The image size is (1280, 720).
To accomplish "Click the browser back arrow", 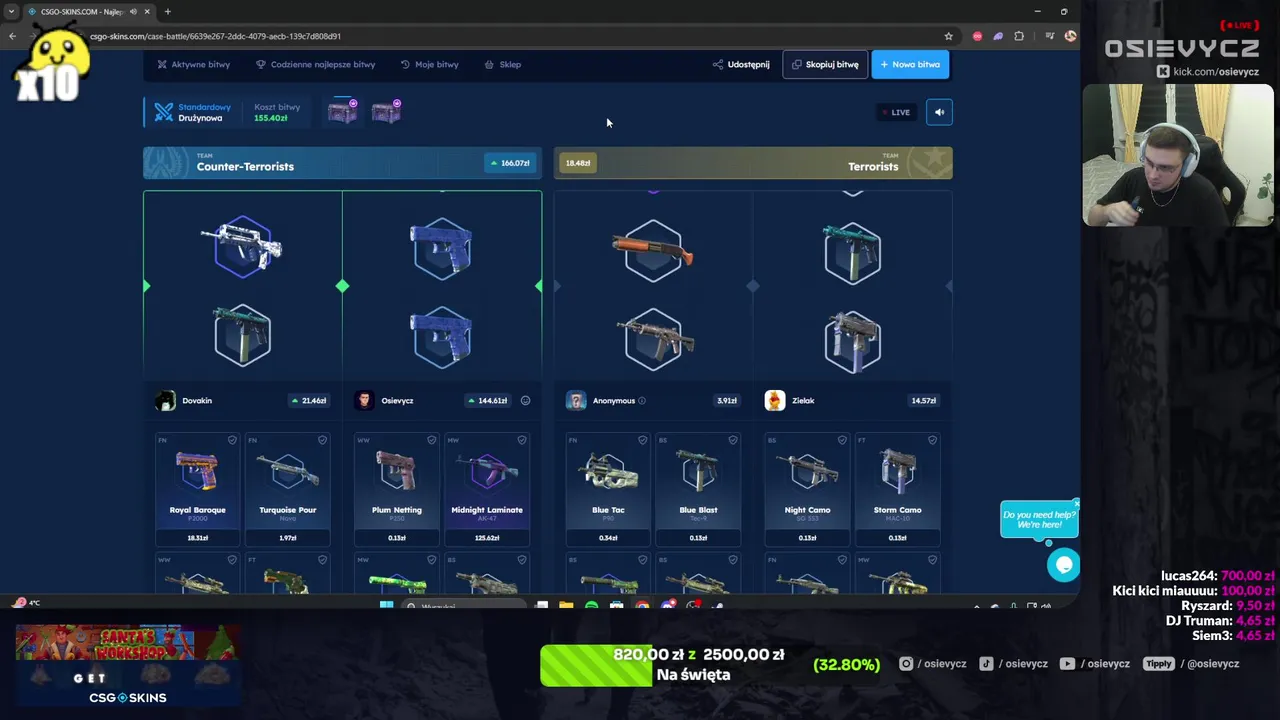I will click(x=12, y=36).
